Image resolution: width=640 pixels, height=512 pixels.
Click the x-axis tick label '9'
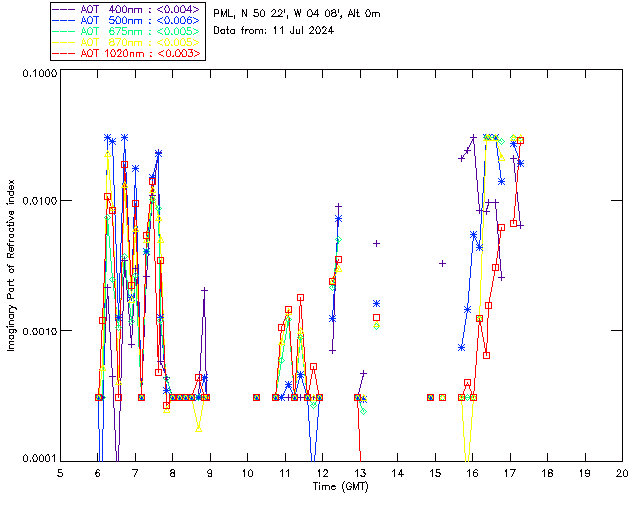(210, 473)
